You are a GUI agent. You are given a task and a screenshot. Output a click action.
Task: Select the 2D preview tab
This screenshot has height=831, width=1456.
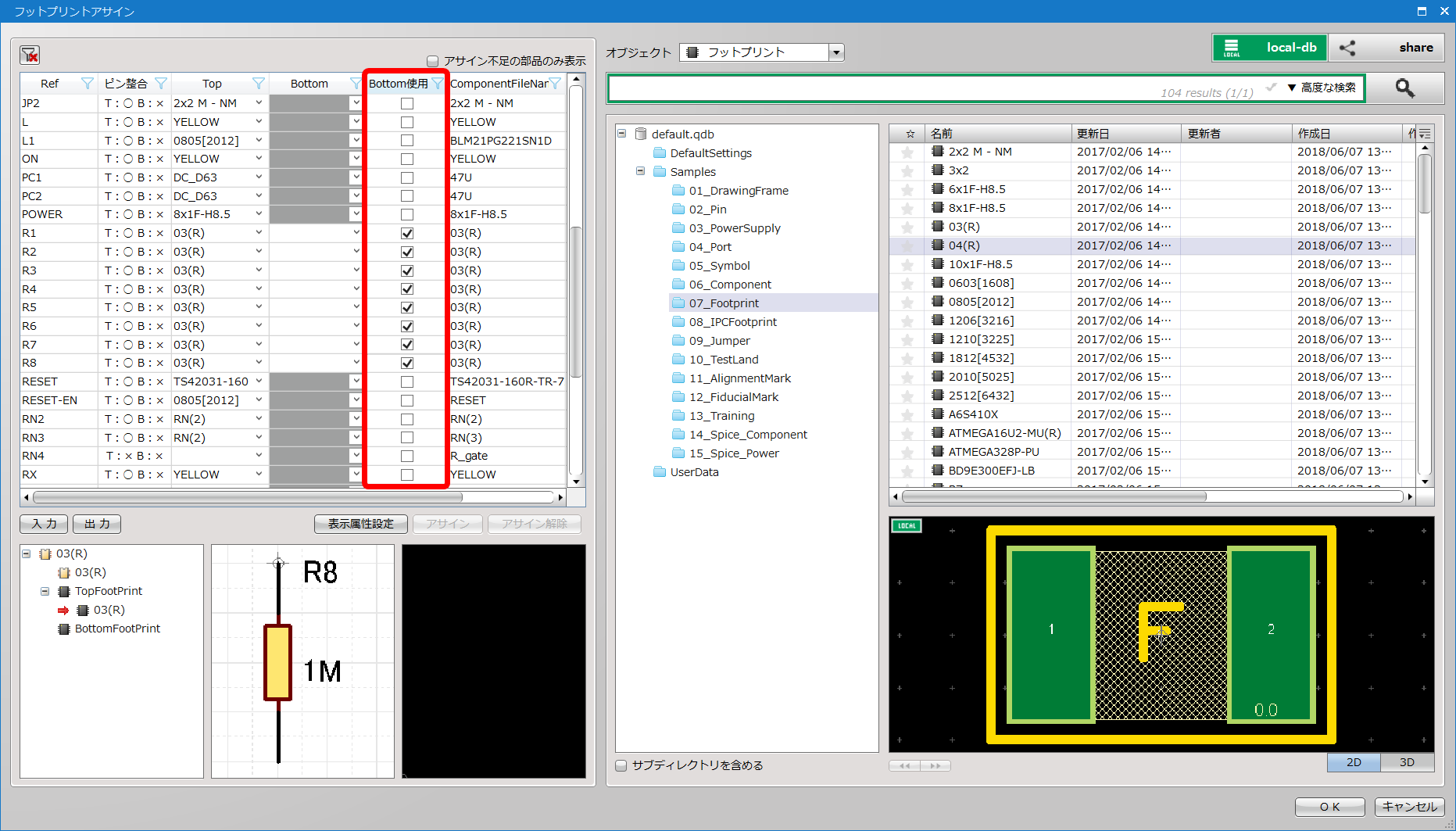1354,762
